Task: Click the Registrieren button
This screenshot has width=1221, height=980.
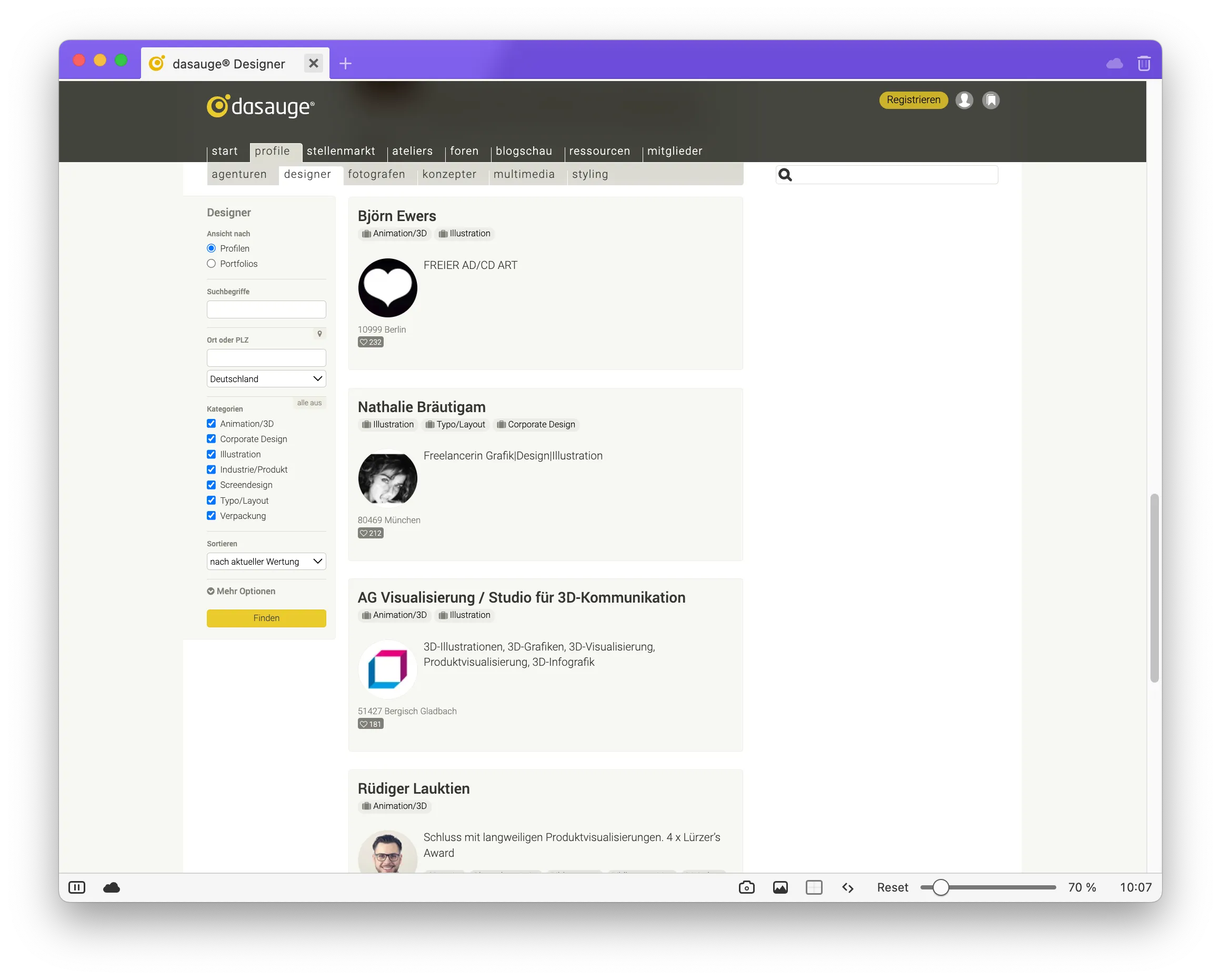Action: (913, 101)
